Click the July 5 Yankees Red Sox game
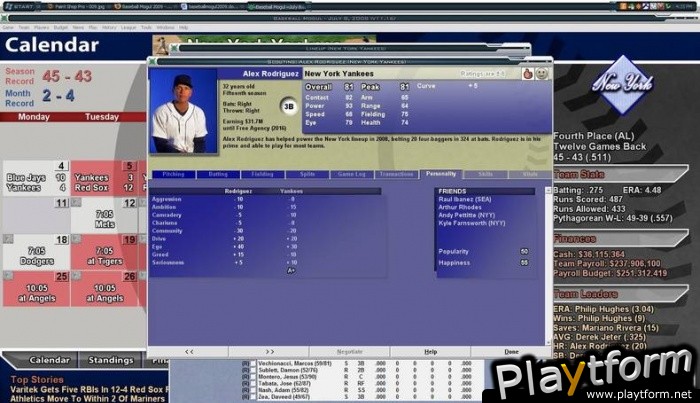The image size is (700, 403). tap(104, 179)
